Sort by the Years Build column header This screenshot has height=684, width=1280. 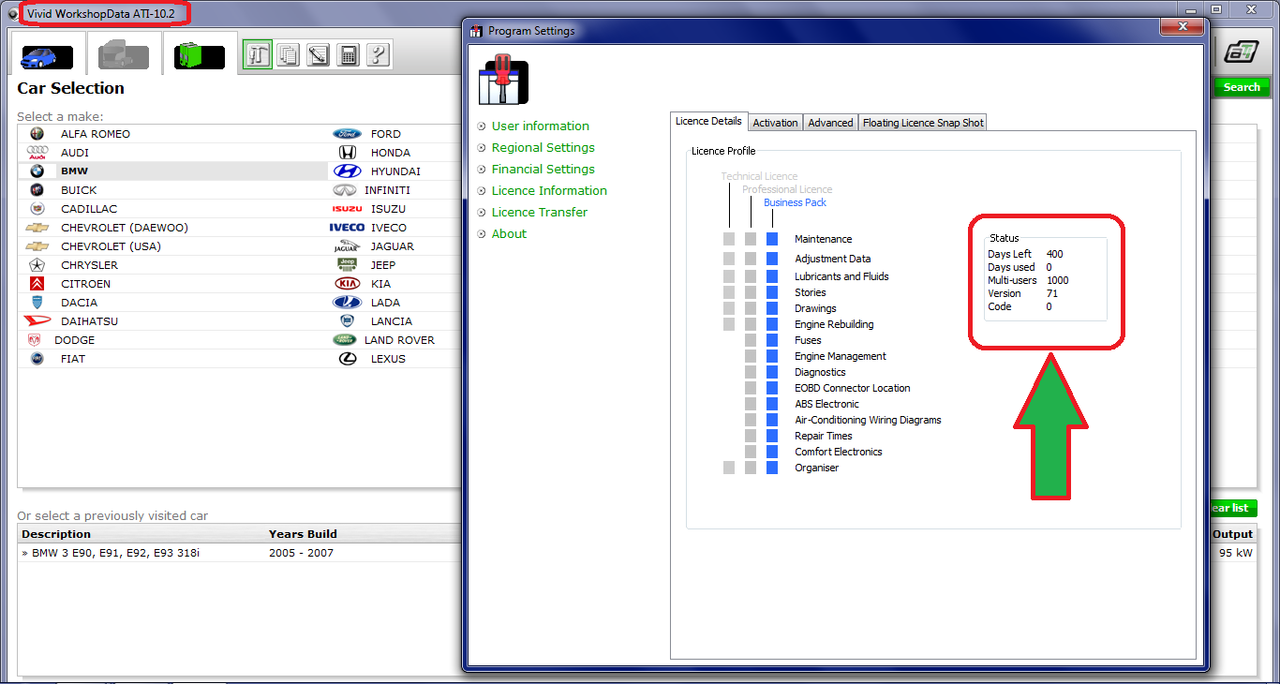(303, 534)
